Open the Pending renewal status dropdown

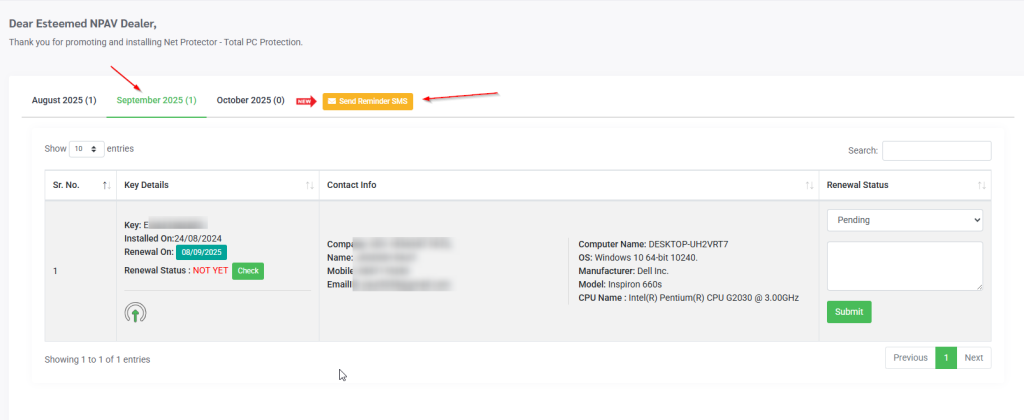point(904,220)
